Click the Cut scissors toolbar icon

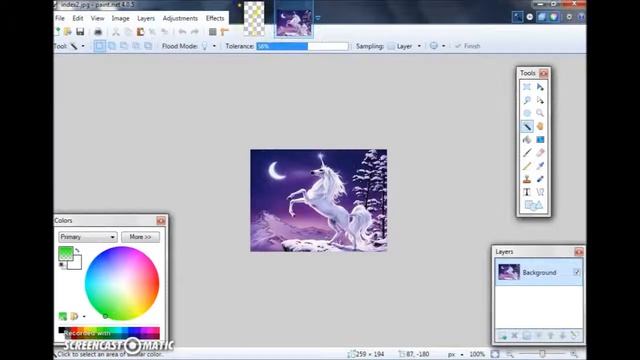(x=116, y=32)
